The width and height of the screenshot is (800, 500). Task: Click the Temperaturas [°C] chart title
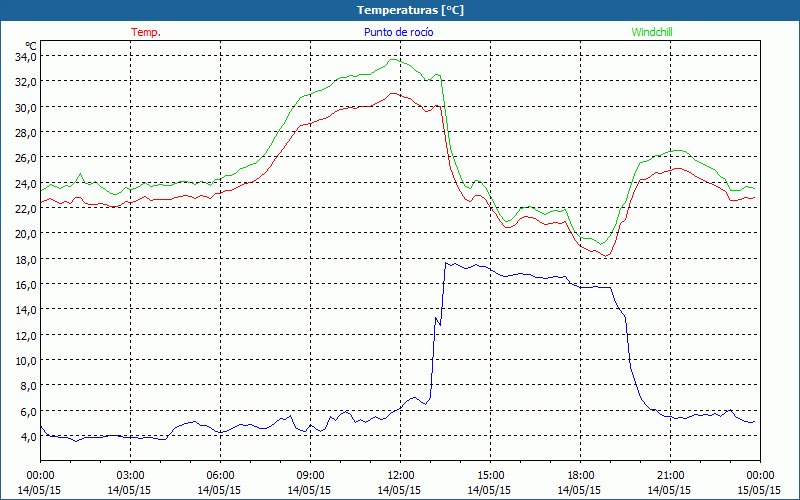coord(410,10)
